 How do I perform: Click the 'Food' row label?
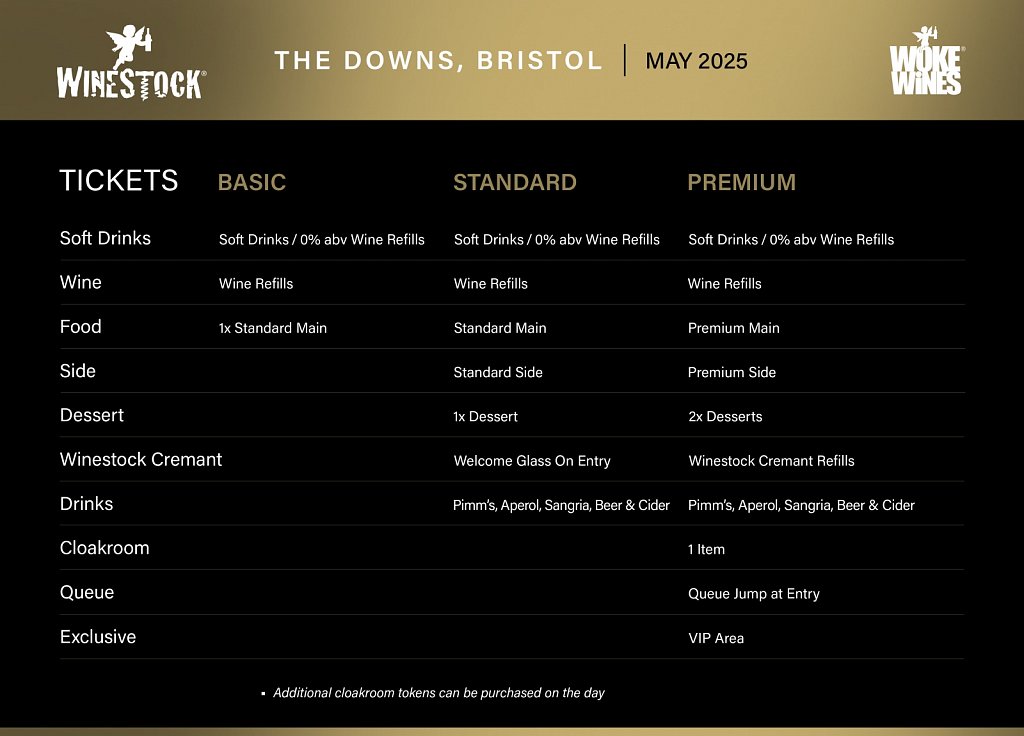point(80,327)
